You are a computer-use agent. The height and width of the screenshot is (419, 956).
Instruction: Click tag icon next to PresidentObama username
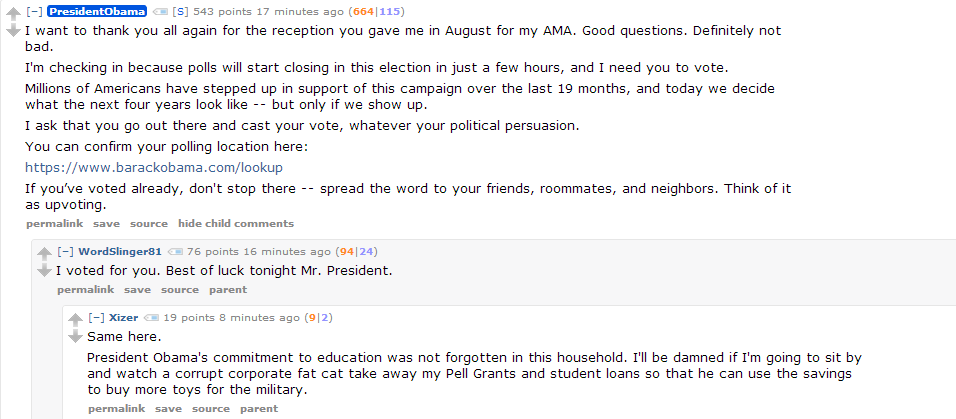coord(160,12)
